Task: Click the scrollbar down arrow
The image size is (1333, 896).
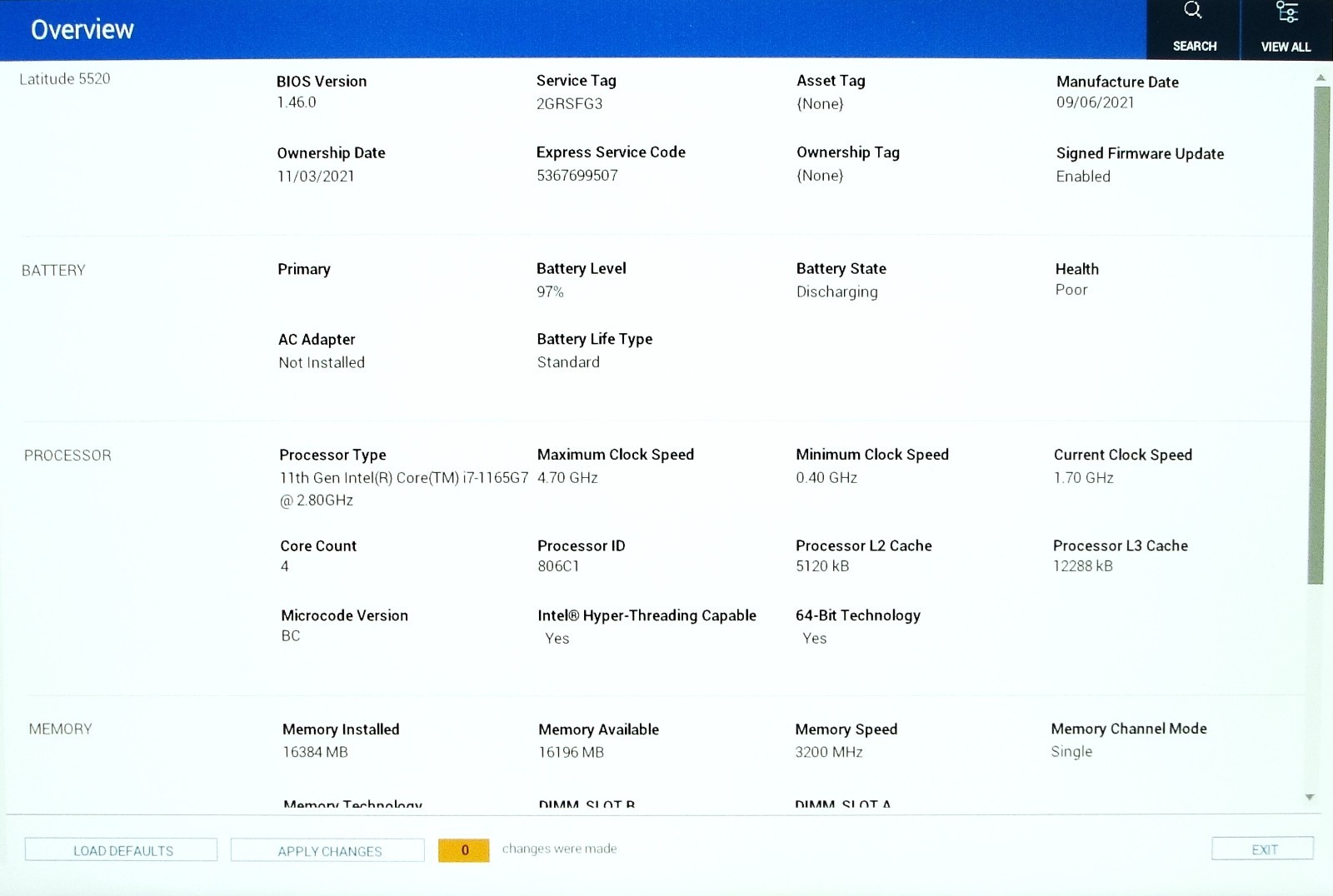Action: 1310,797
